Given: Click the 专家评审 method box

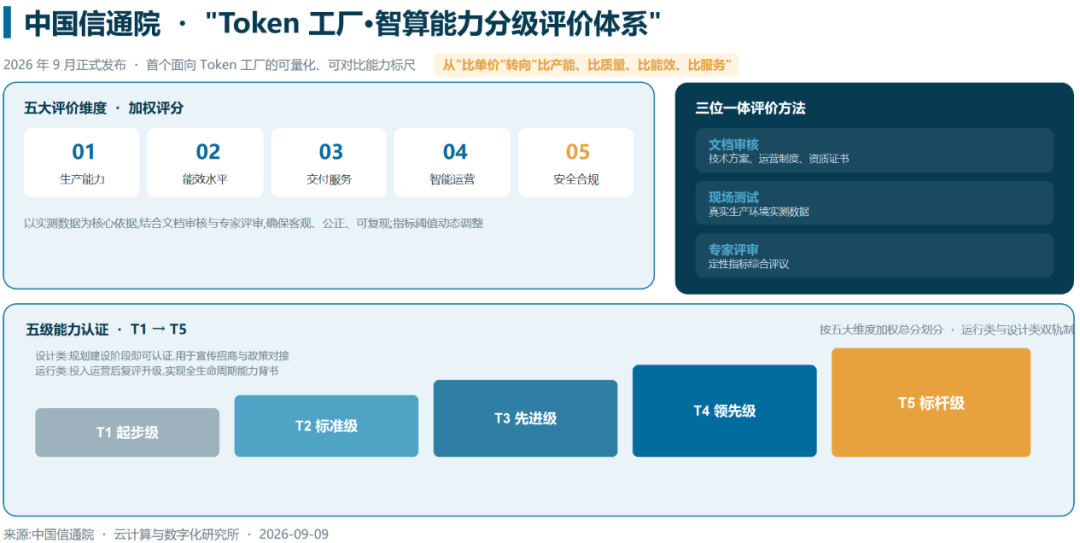Looking at the screenshot, I should click(874, 256).
